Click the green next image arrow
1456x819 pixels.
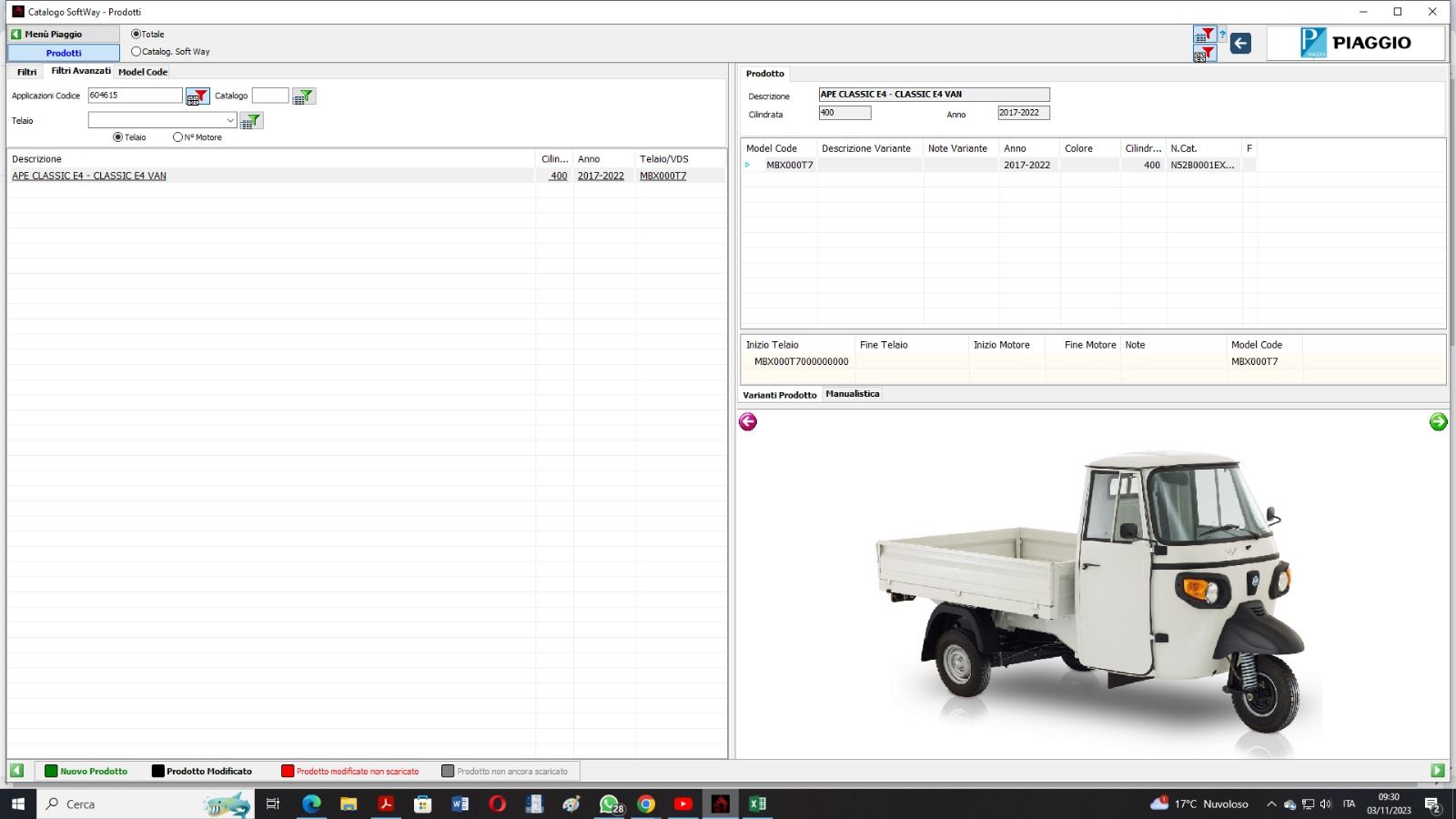(1438, 421)
